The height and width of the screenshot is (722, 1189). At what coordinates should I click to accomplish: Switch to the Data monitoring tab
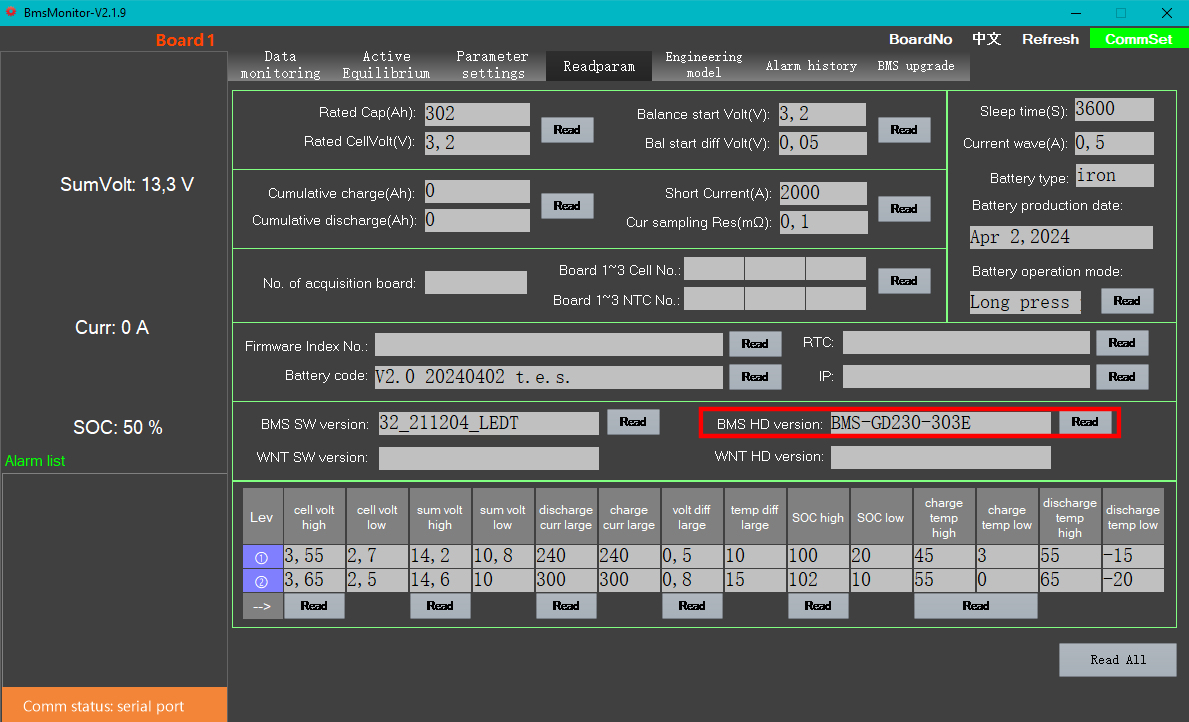pyautogui.click(x=280, y=65)
